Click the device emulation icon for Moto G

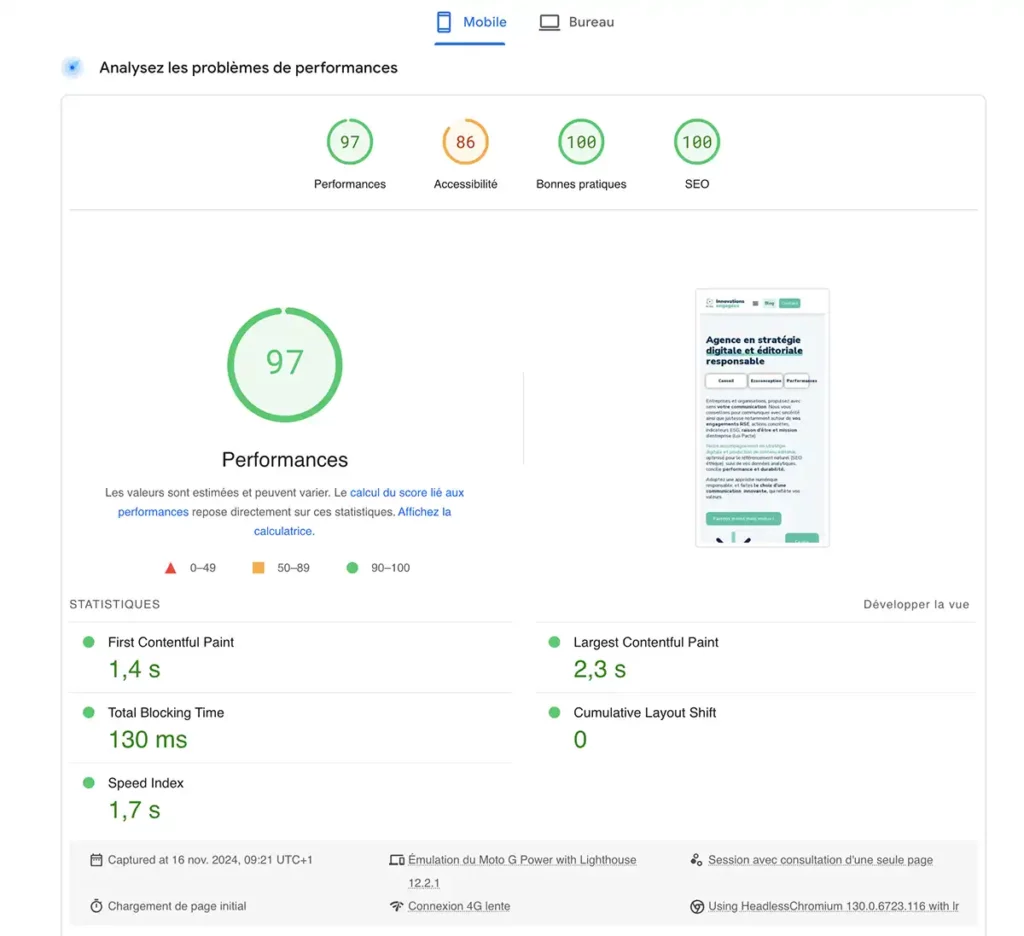point(397,860)
